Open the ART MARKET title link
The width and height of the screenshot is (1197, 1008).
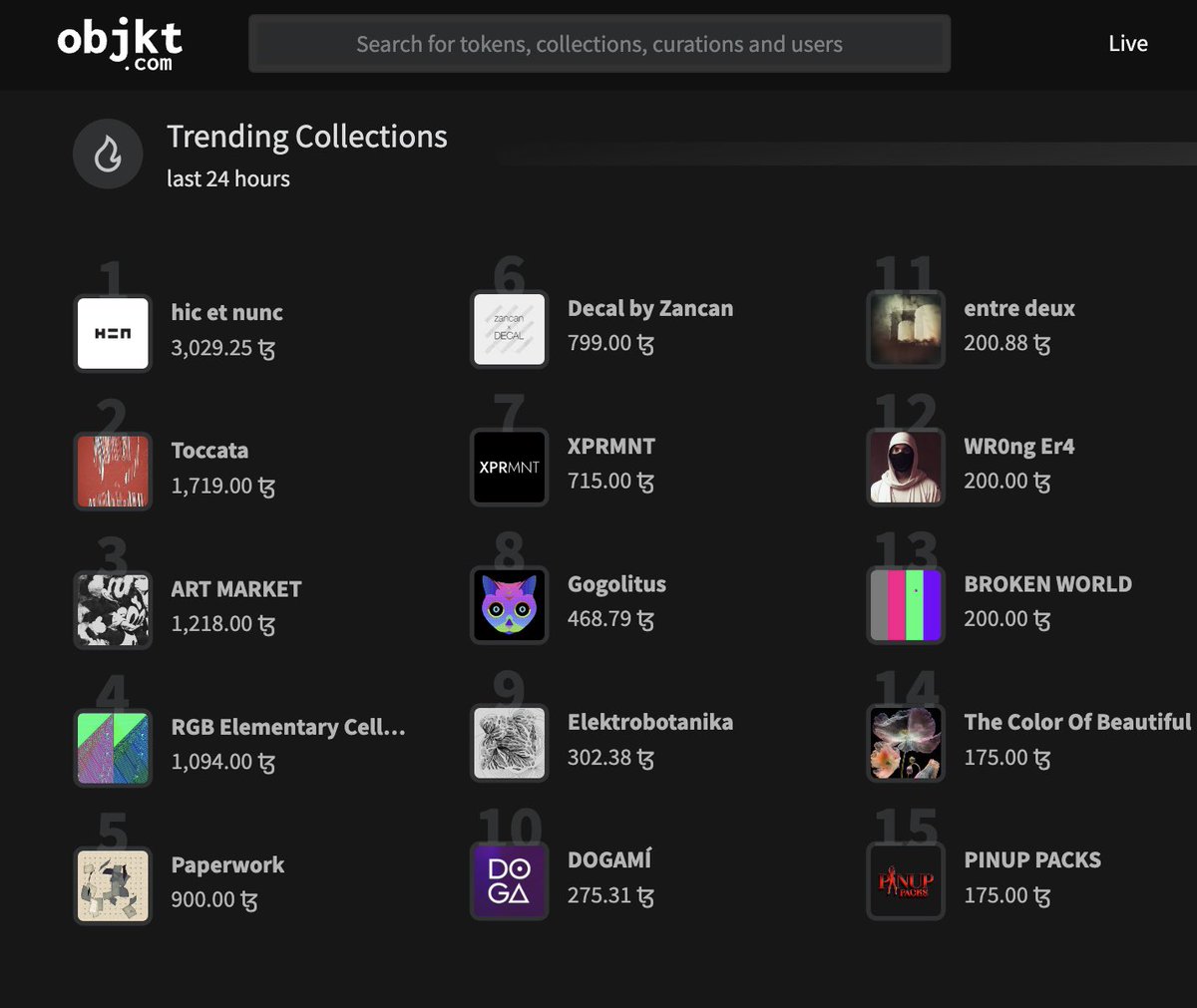[236, 588]
